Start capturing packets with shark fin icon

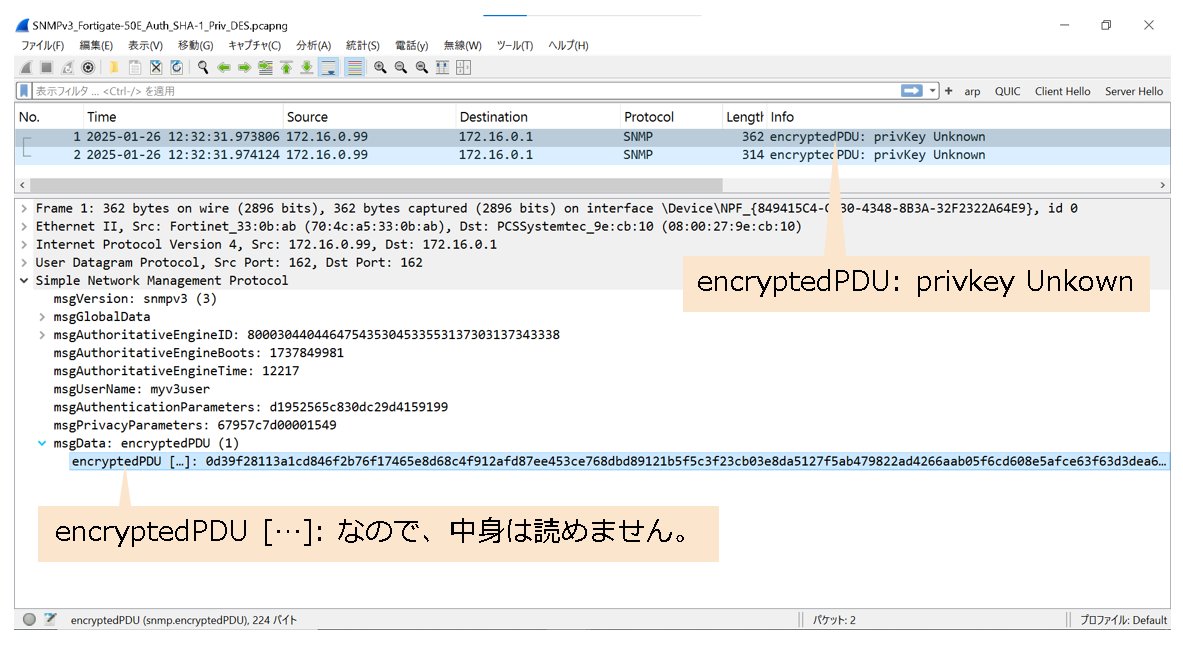(26, 68)
